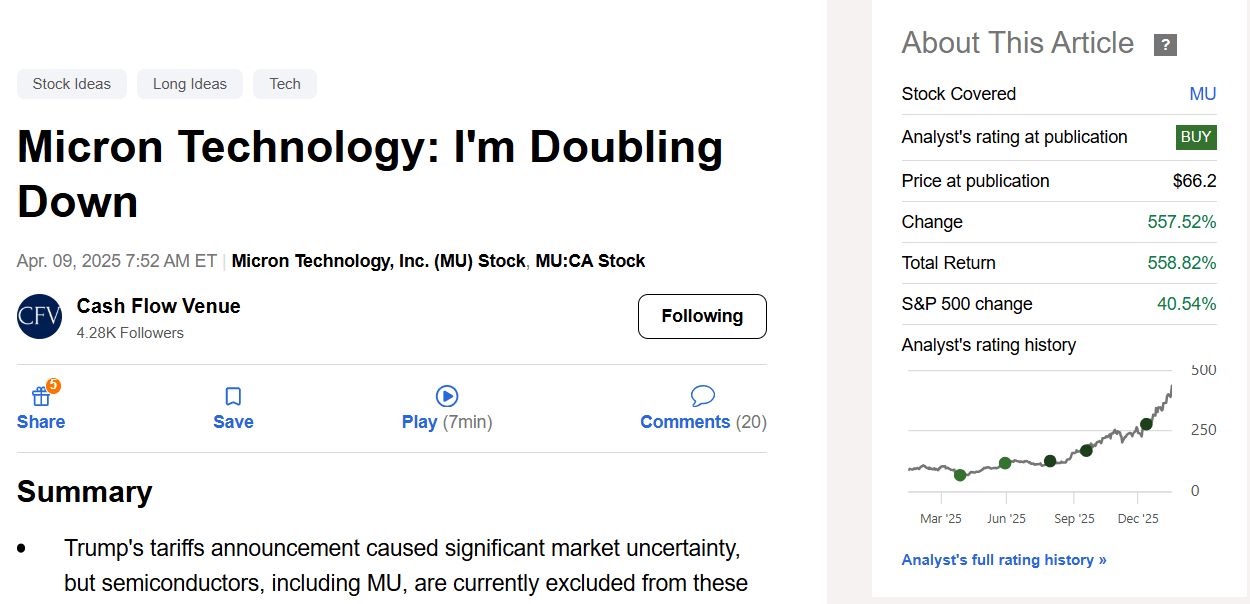
Task: Click the Save bookmark icon
Action: point(233,396)
